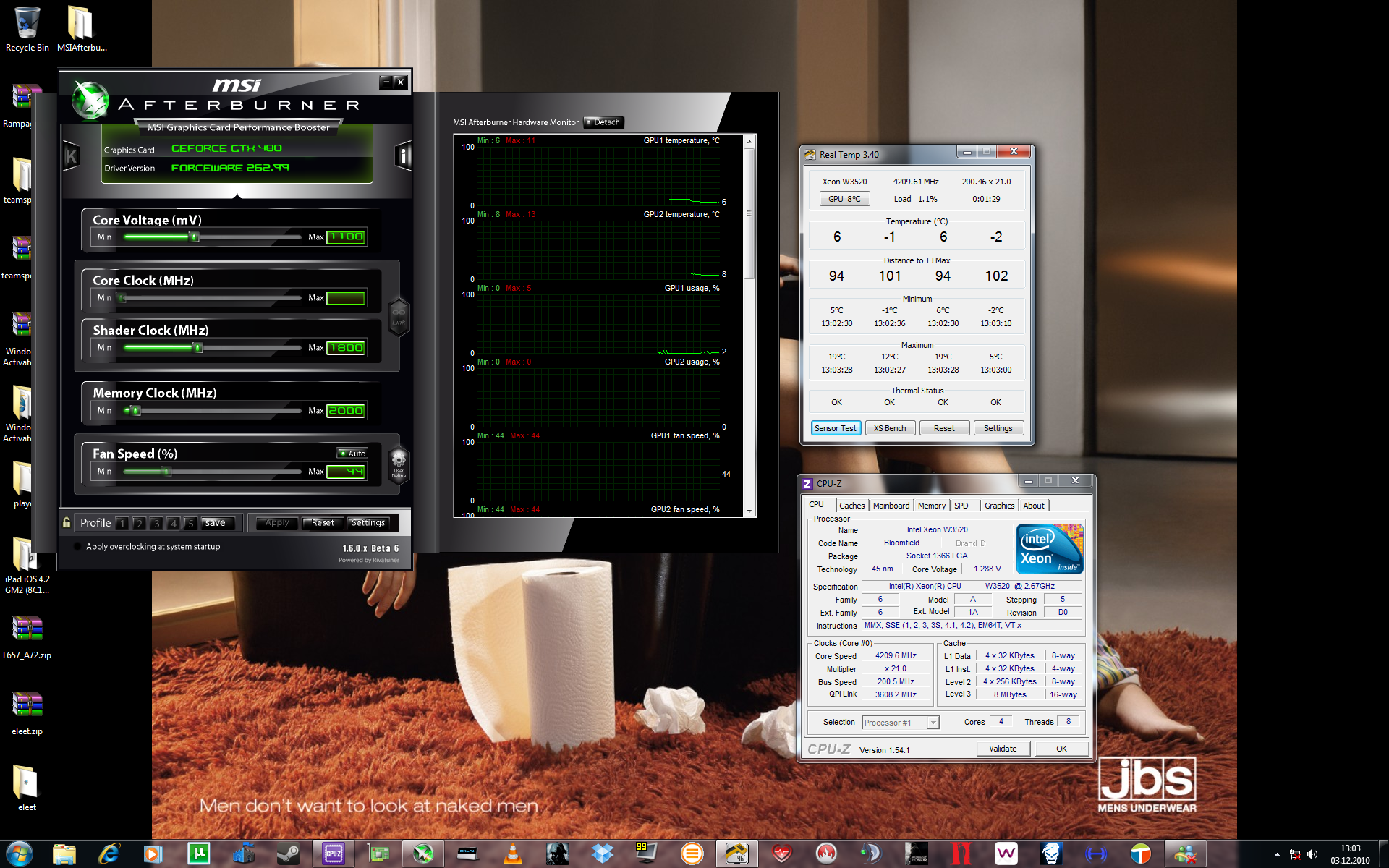Open the volume control in system tray

click(x=1312, y=854)
